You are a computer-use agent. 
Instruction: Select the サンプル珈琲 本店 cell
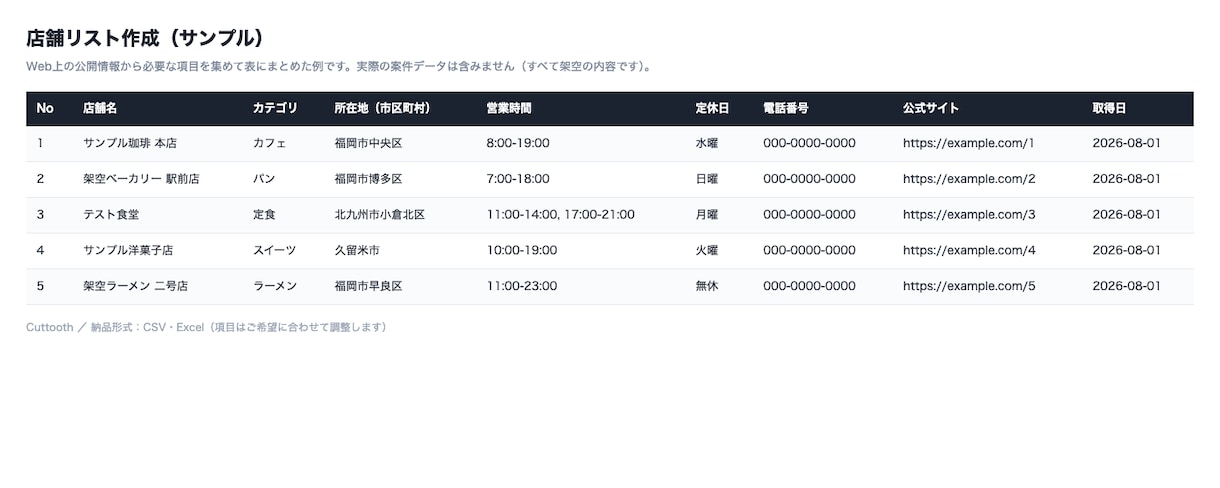click(x=130, y=143)
